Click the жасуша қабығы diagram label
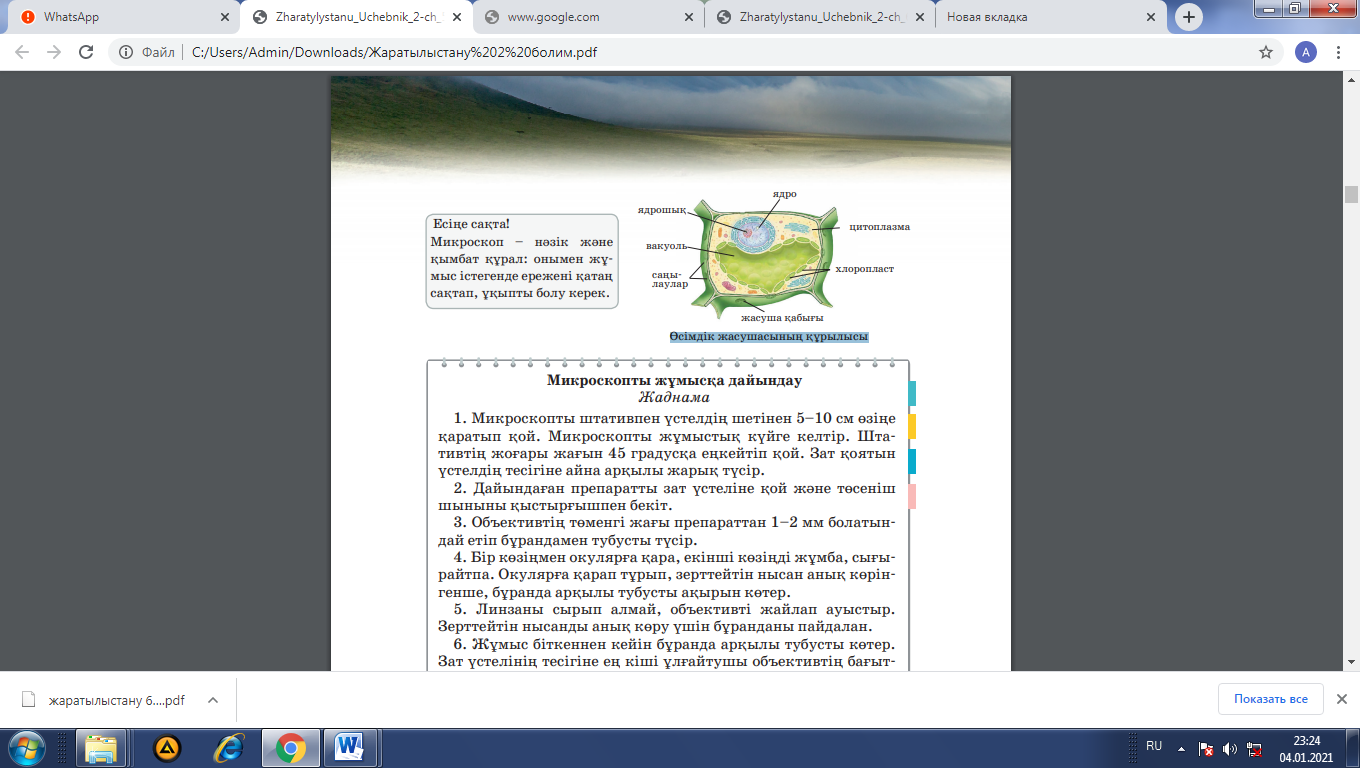 [782, 317]
